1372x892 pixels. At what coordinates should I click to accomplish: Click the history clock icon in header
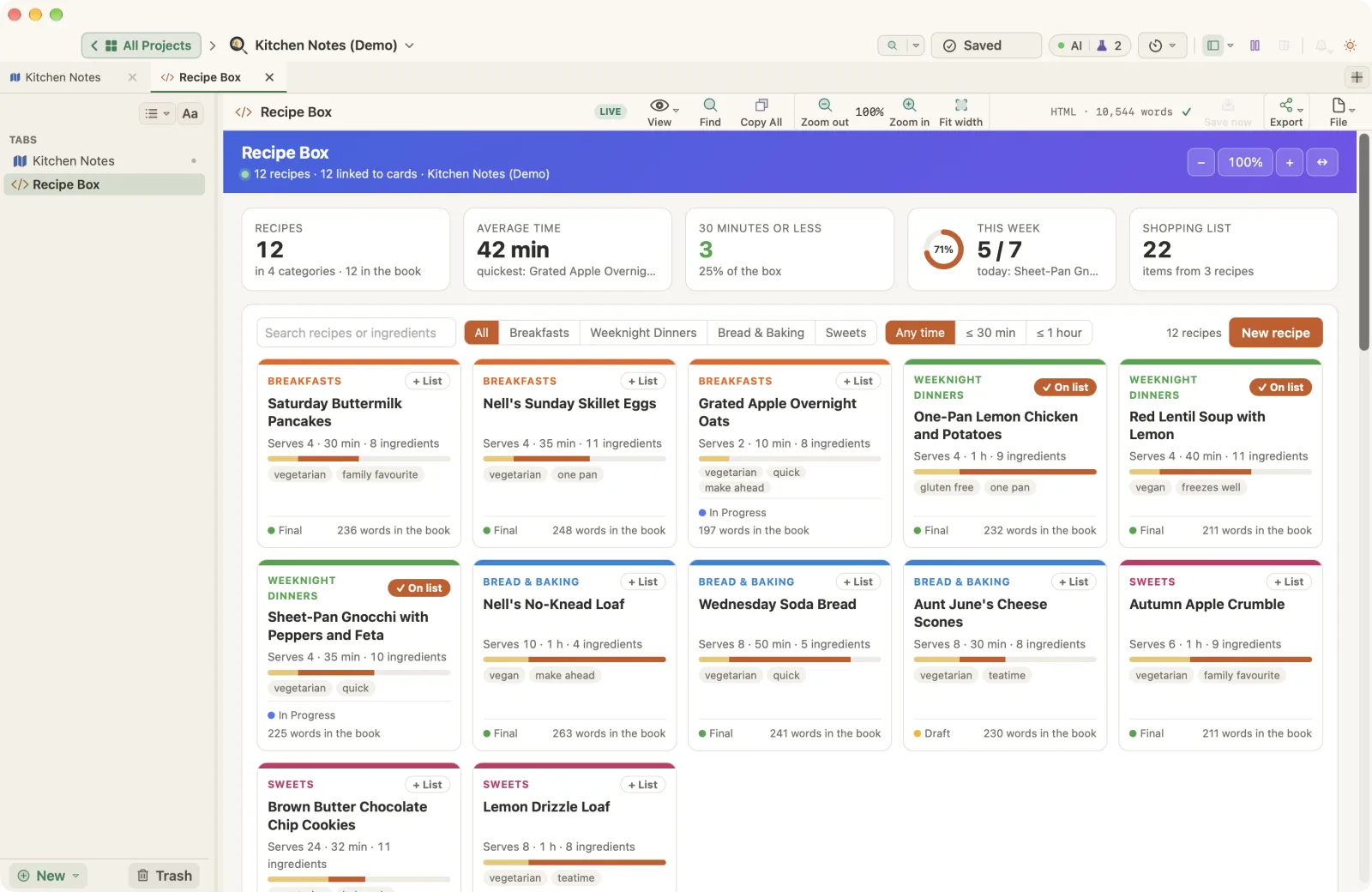point(1155,45)
